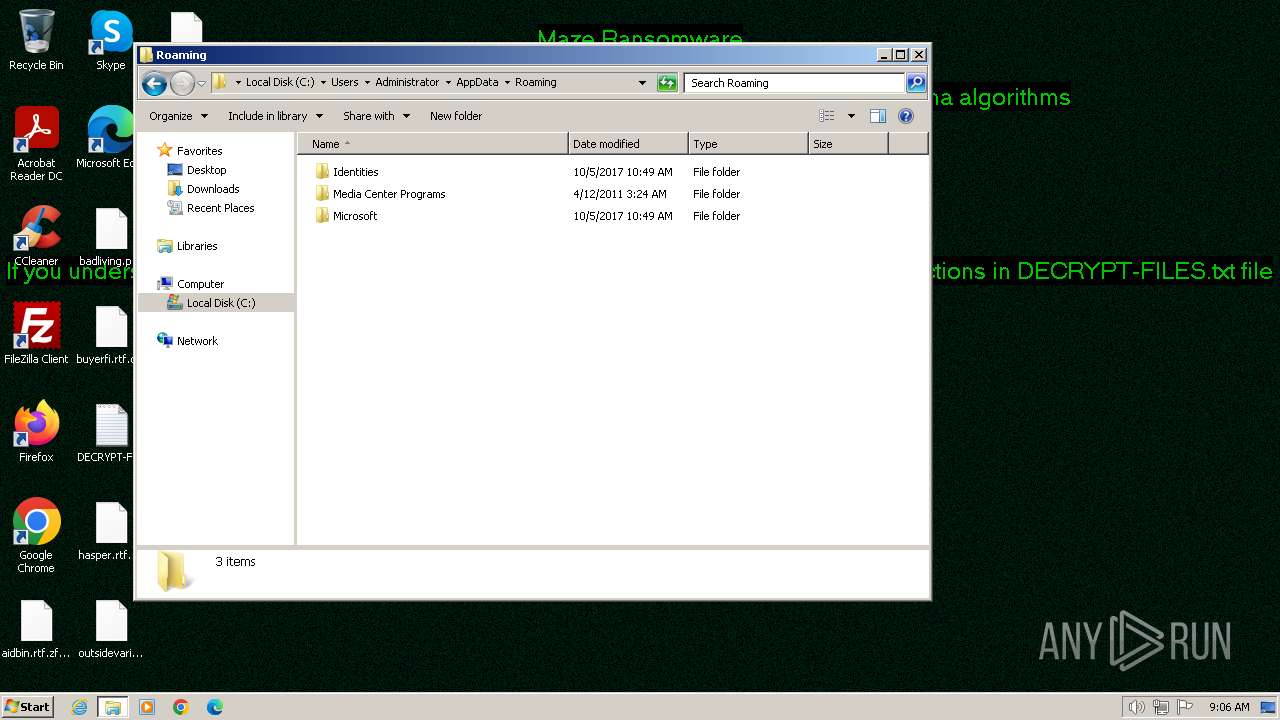Select Local Disk (C:) in navigation pane
The width and height of the screenshot is (1280, 720).
click(x=211, y=303)
